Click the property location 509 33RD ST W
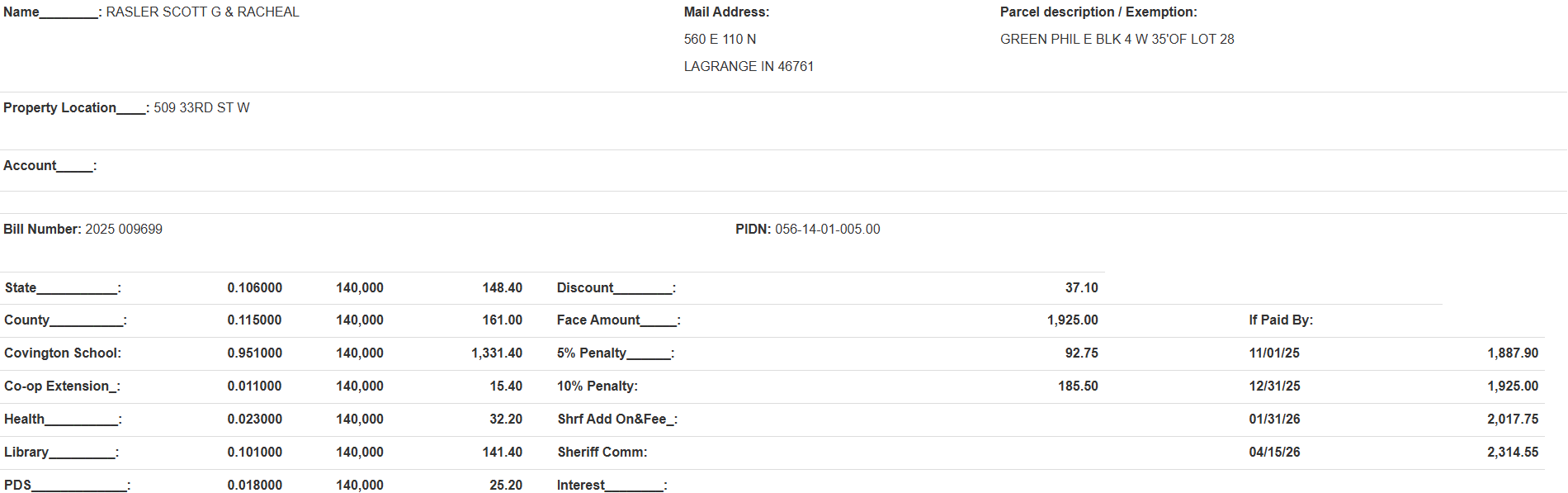The width and height of the screenshot is (1568, 493). 201,108
